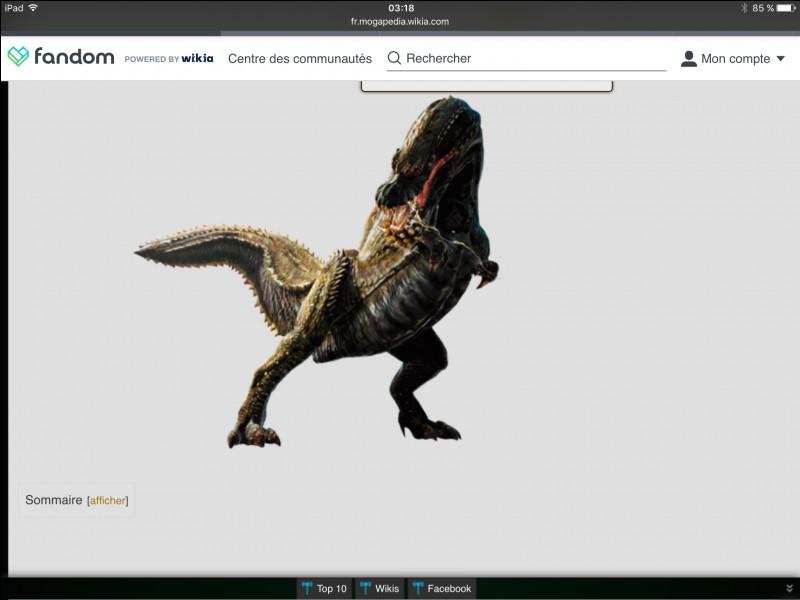Show the Sommaire via afficher link

coord(108,501)
